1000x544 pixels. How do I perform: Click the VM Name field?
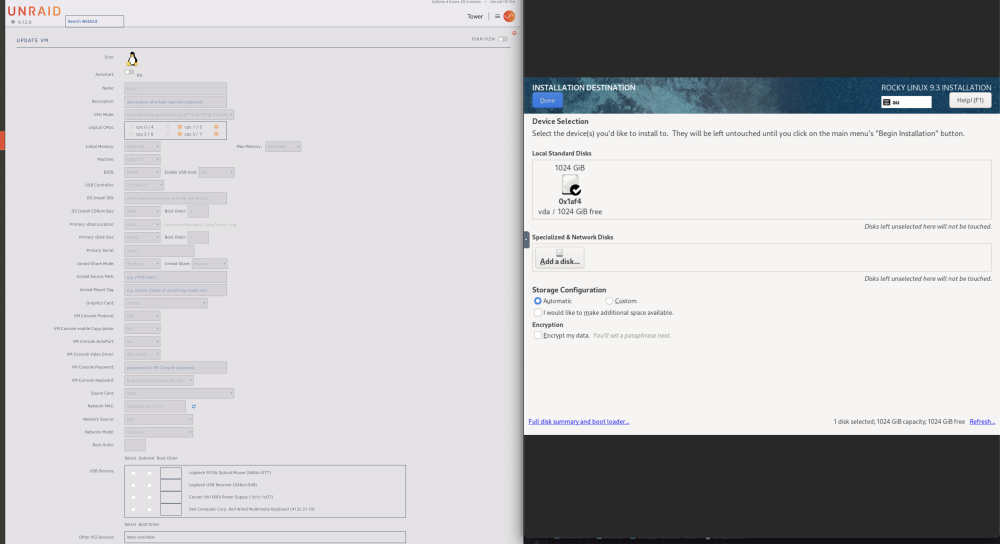[x=175, y=89]
